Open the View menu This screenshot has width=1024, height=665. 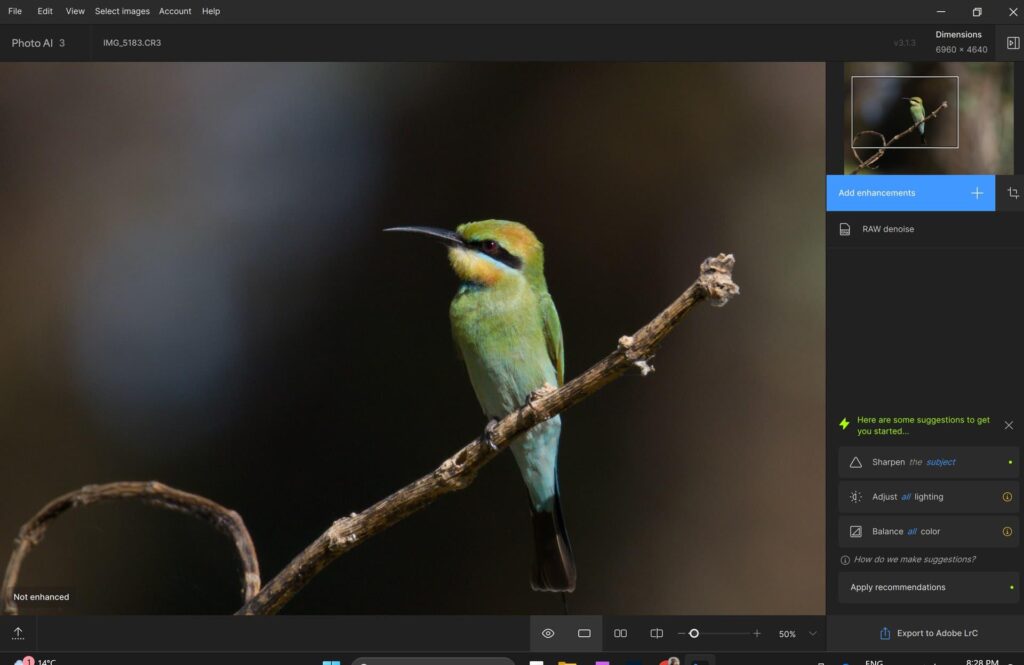click(x=75, y=11)
